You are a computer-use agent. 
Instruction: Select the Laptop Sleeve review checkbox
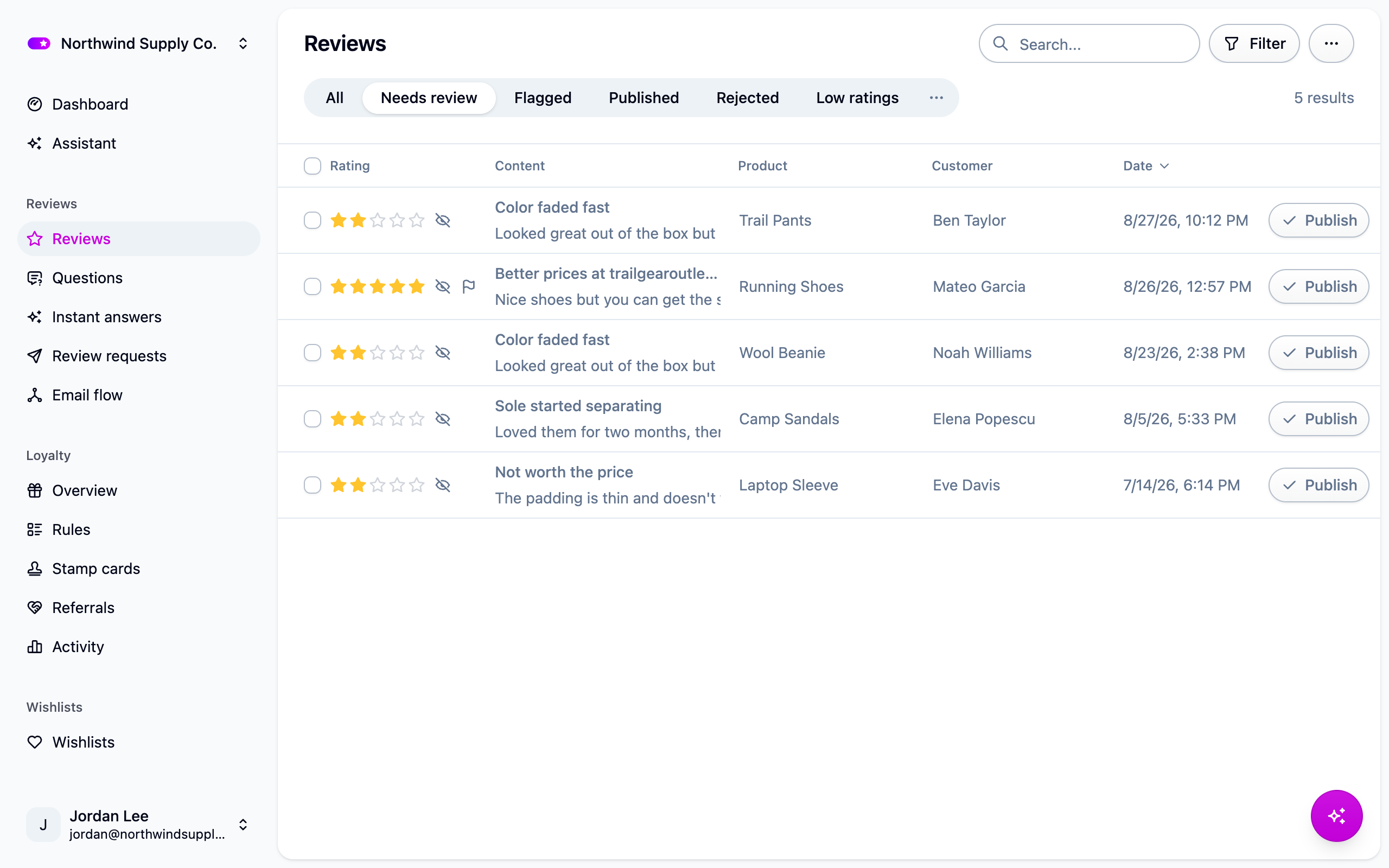312,485
